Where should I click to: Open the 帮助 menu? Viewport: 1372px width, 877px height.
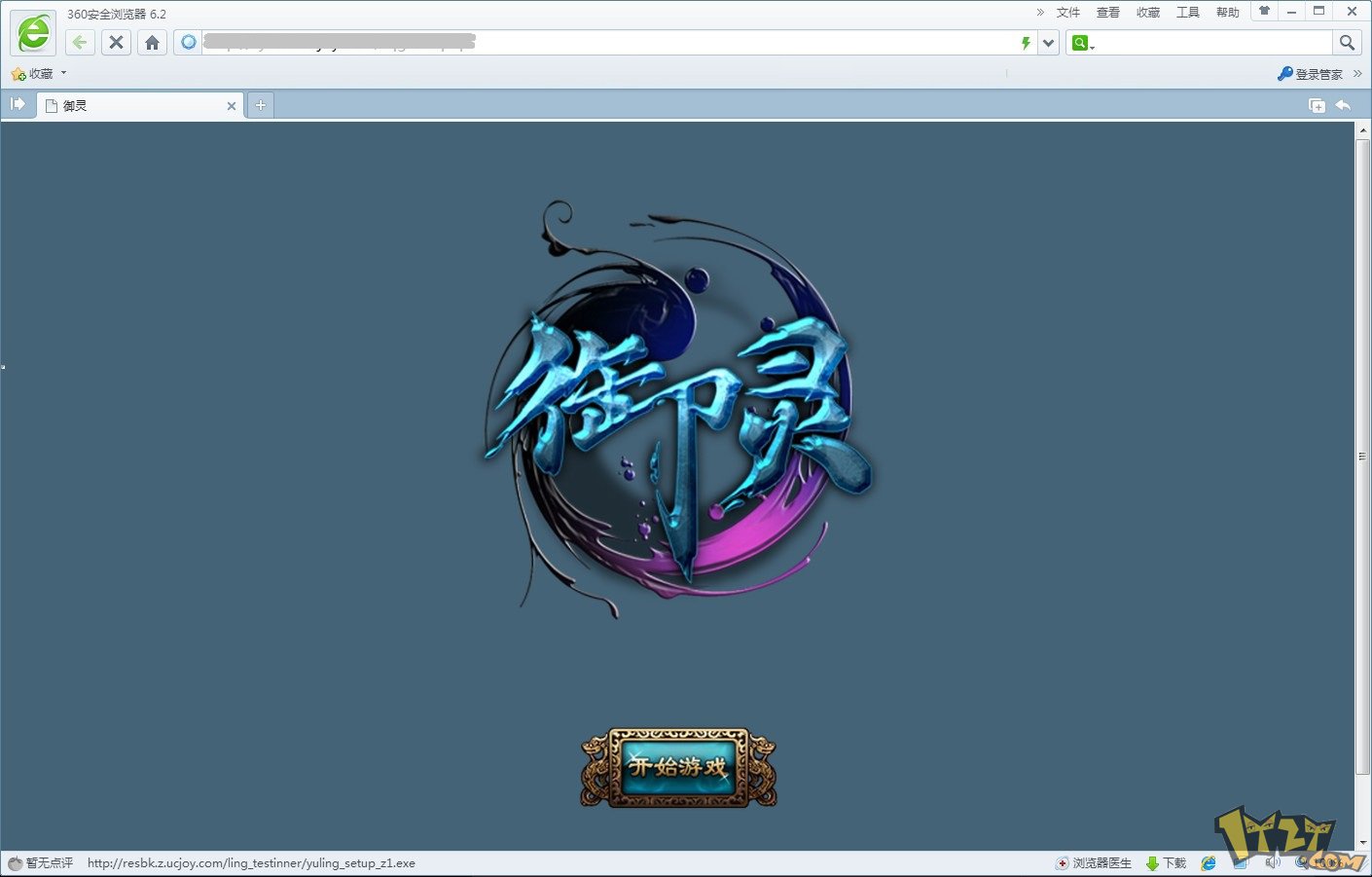[x=1228, y=13]
